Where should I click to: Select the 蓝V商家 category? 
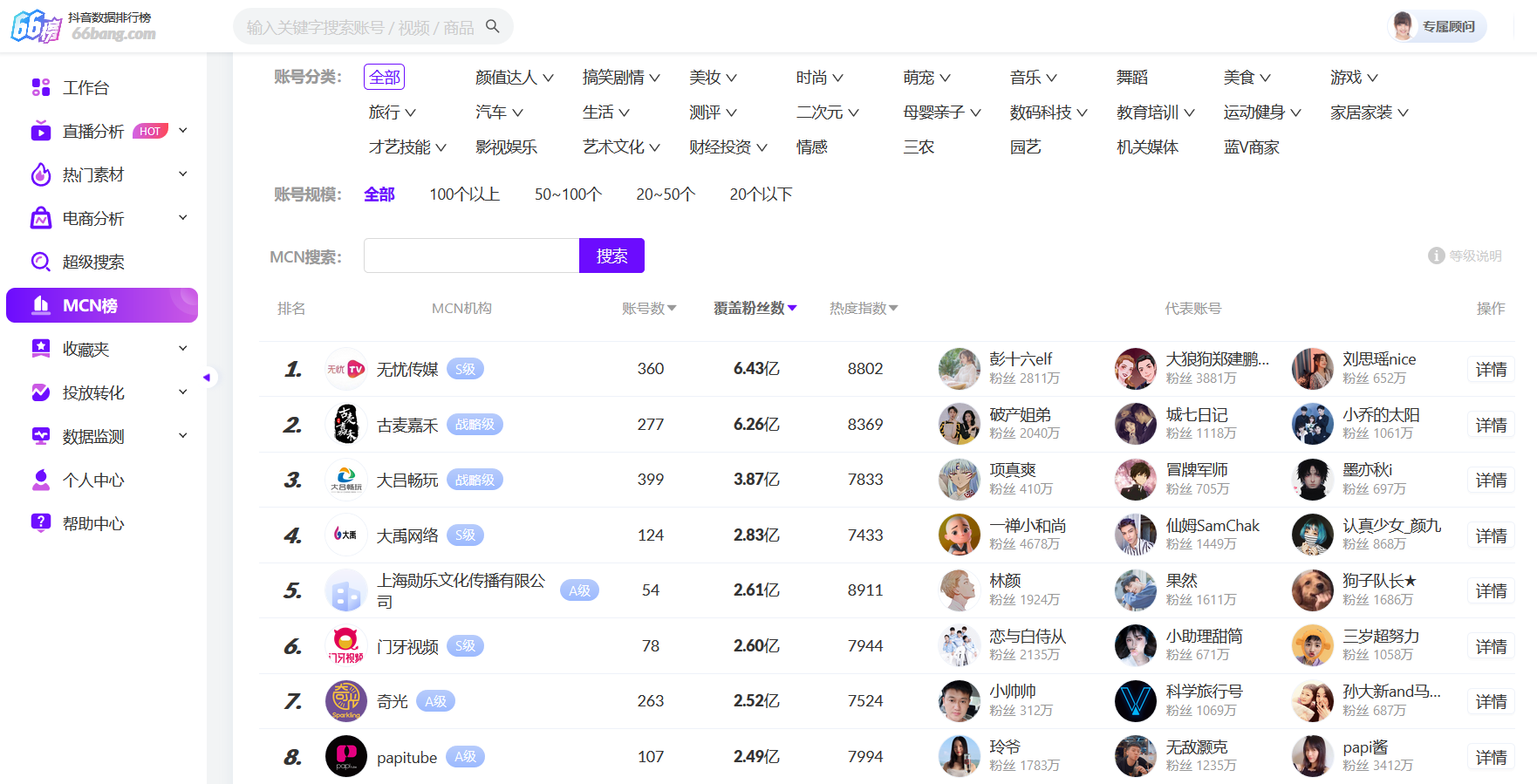pos(1251,147)
